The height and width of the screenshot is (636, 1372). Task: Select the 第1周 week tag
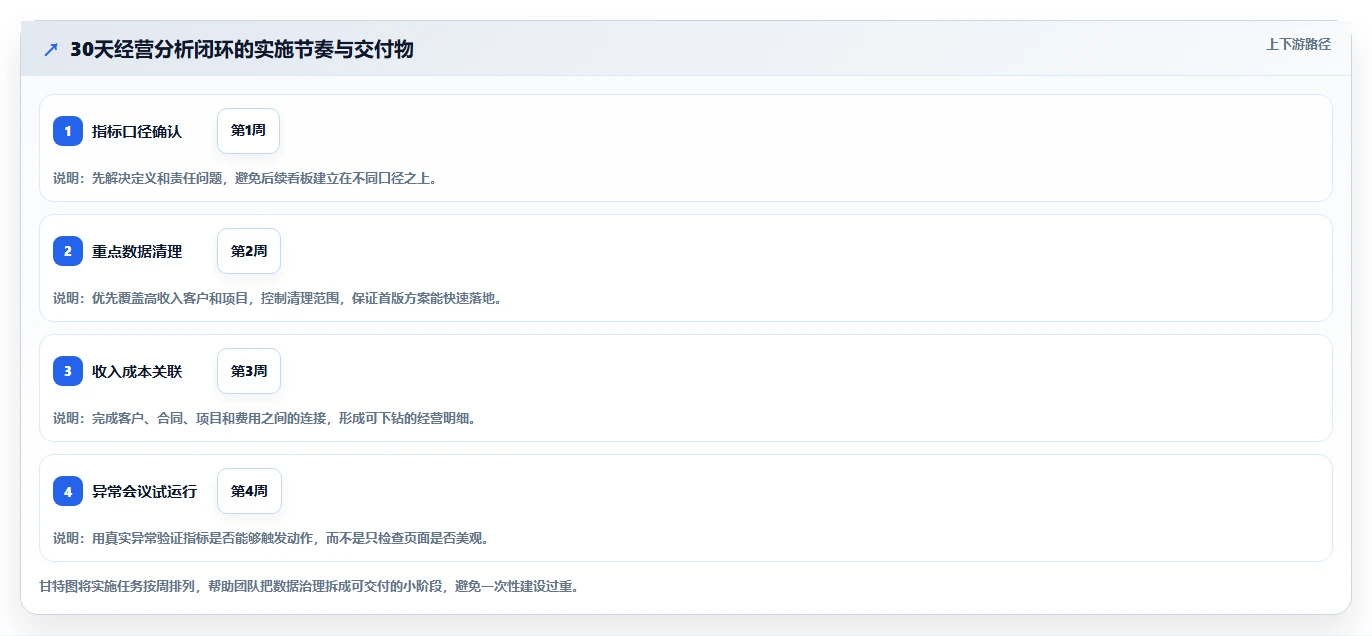(x=248, y=131)
